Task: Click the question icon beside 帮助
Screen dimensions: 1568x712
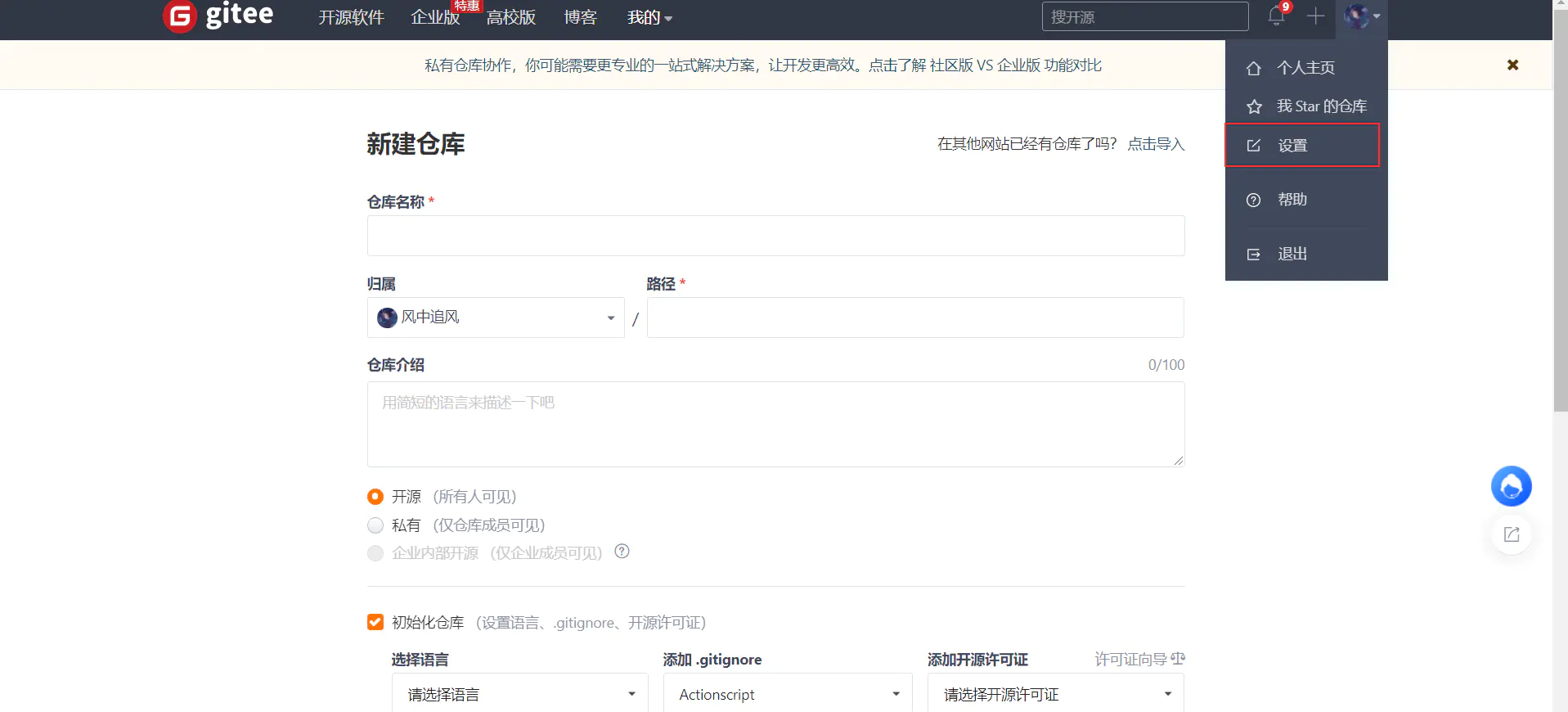Action: pyautogui.click(x=1253, y=201)
